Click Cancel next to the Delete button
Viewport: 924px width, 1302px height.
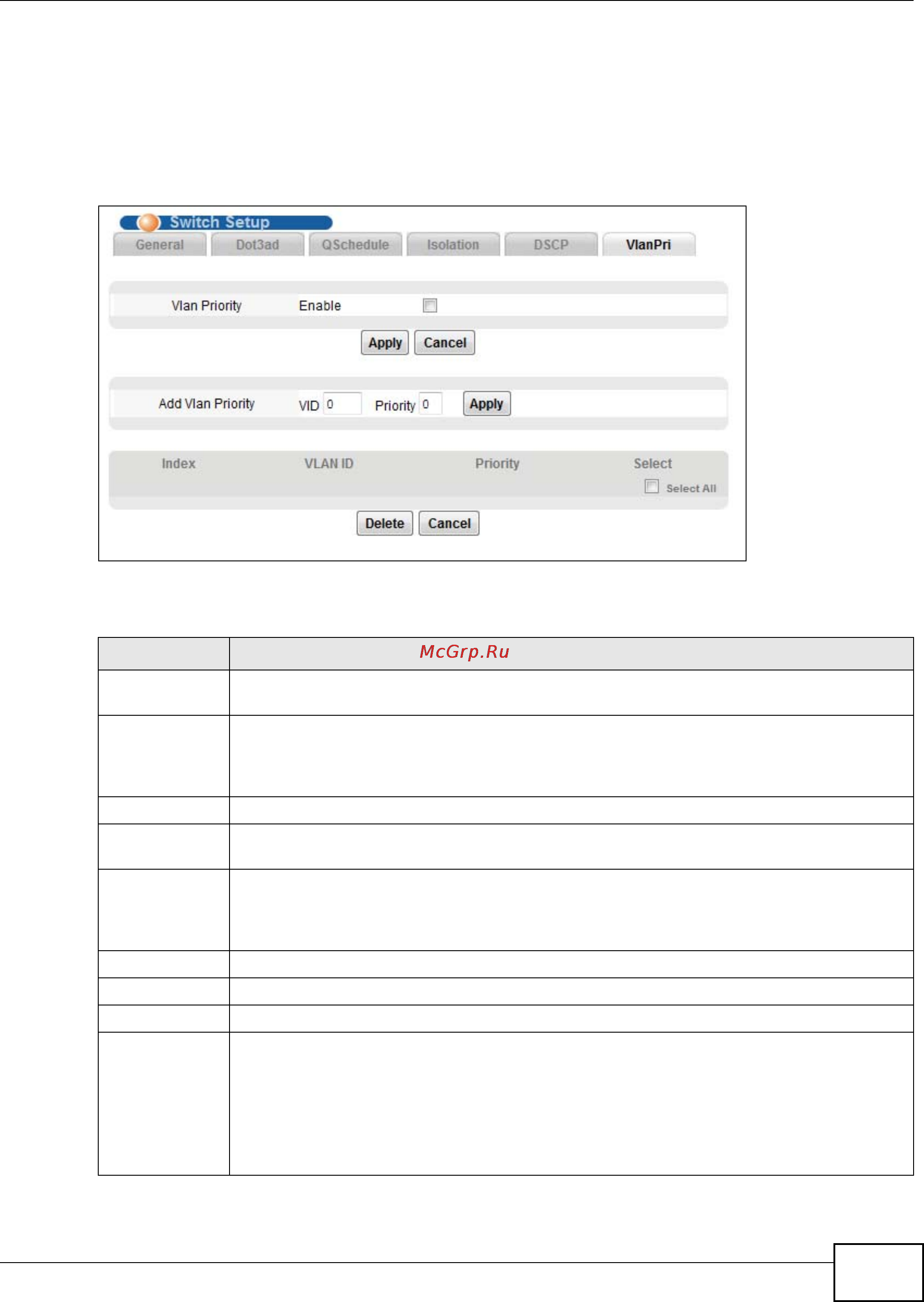(x=449, y=523)
